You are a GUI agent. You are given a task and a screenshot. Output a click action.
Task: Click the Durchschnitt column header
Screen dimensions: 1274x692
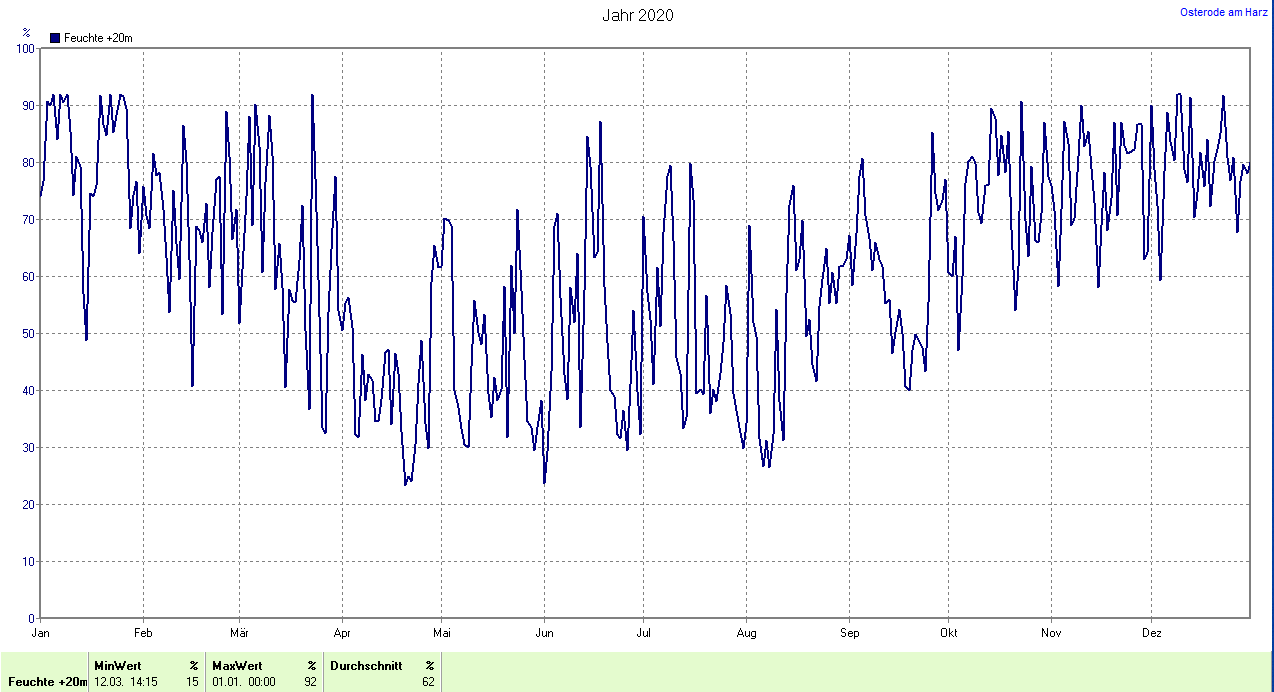point(366,665)
